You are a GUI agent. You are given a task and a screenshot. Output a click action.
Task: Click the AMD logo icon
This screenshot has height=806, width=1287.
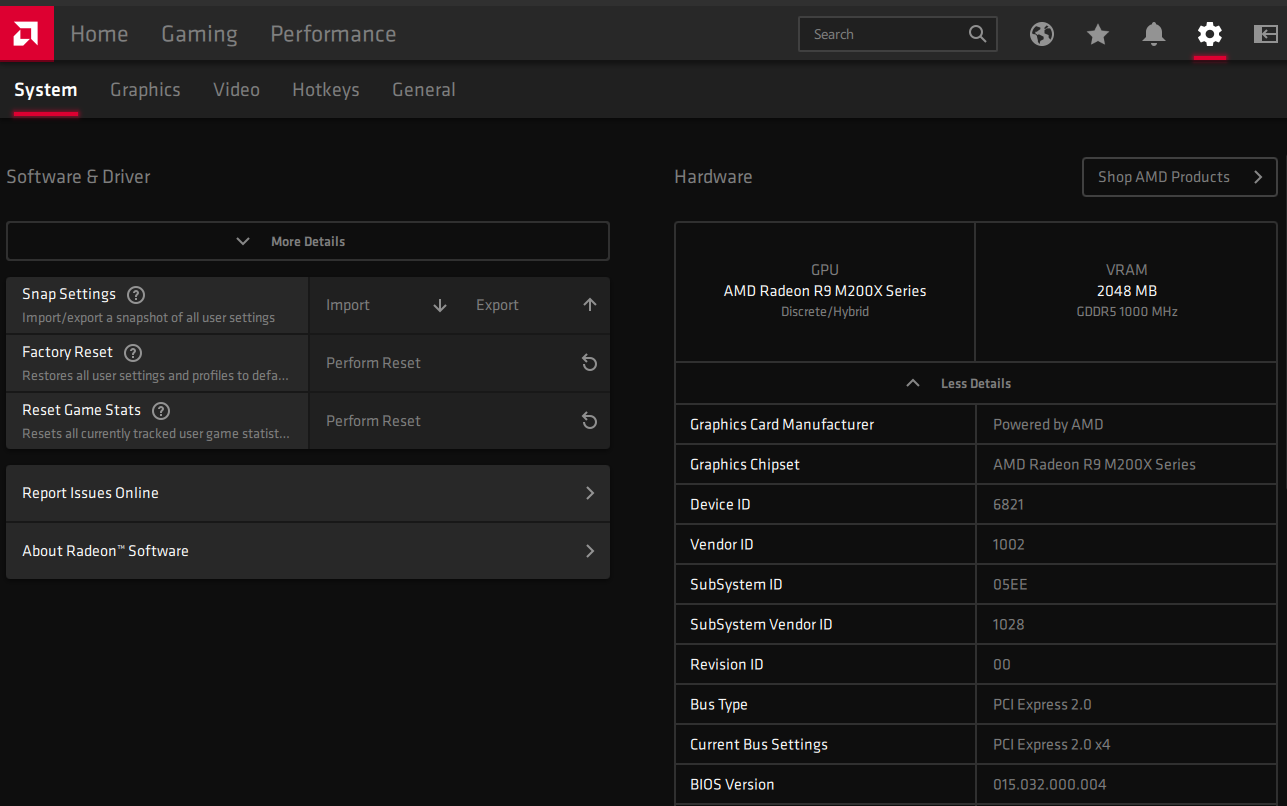pyautogui.click(x=27, y=34)
